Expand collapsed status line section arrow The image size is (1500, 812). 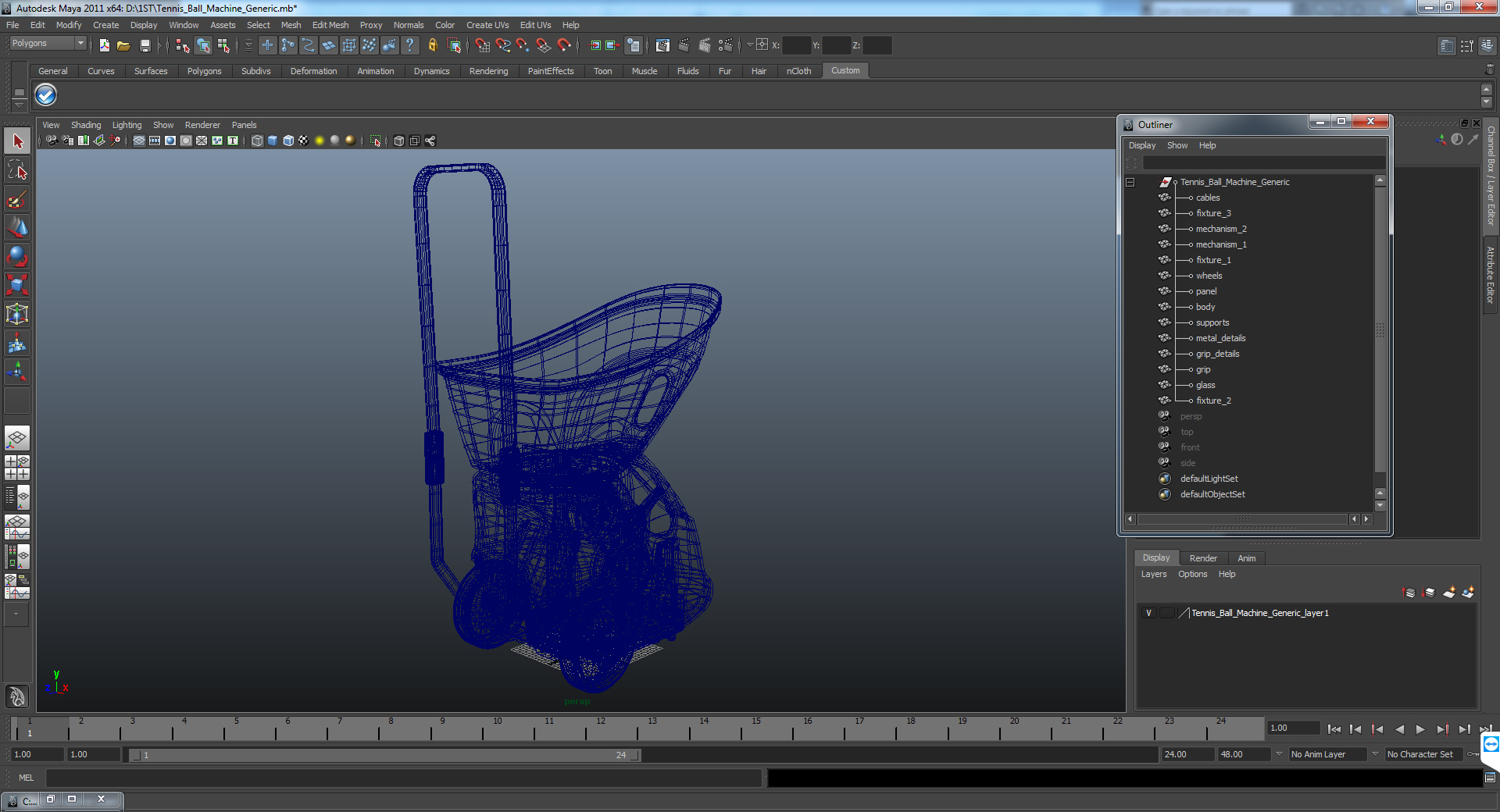(159, 45)
